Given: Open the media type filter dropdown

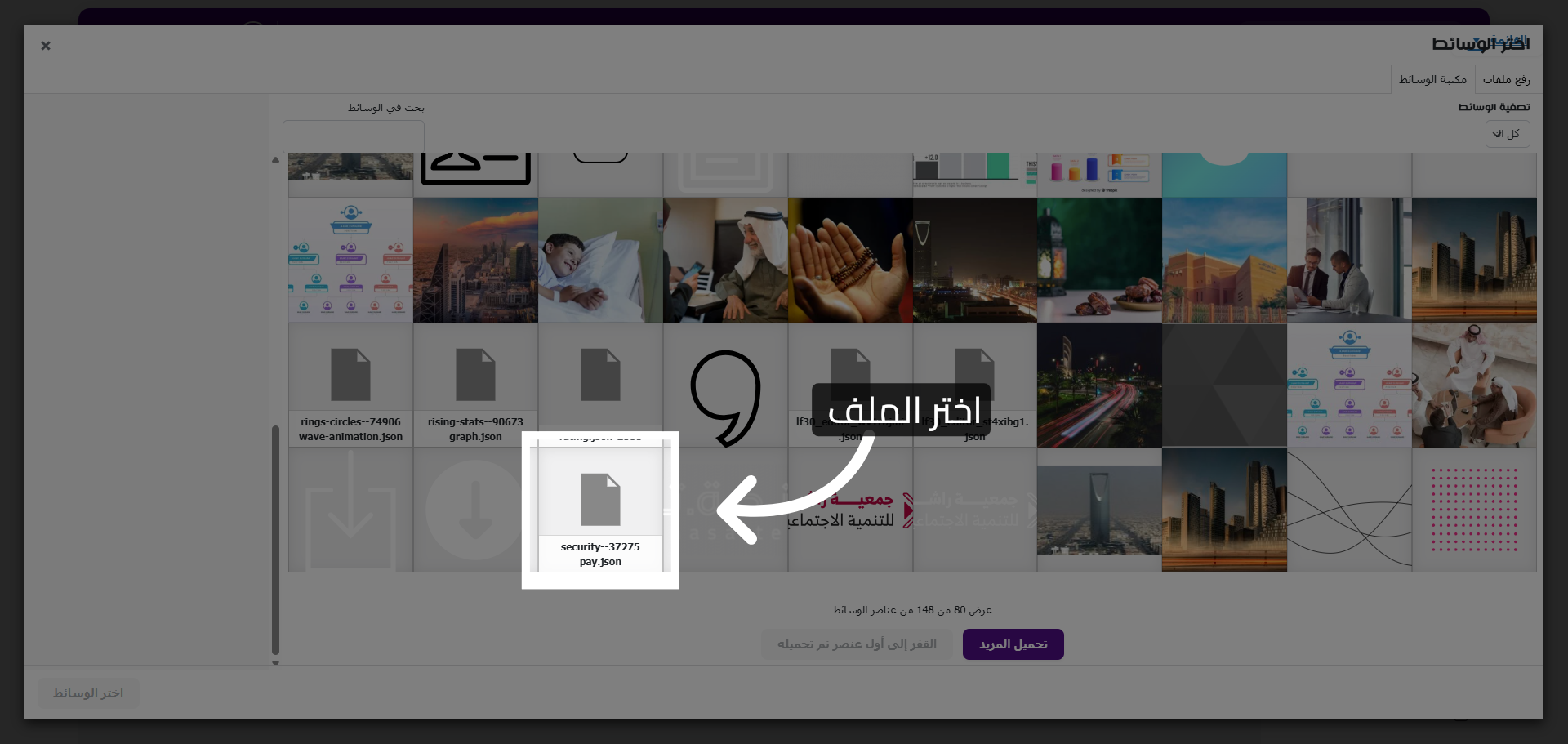Looking at the screenshot, I should click(1507, 134).
